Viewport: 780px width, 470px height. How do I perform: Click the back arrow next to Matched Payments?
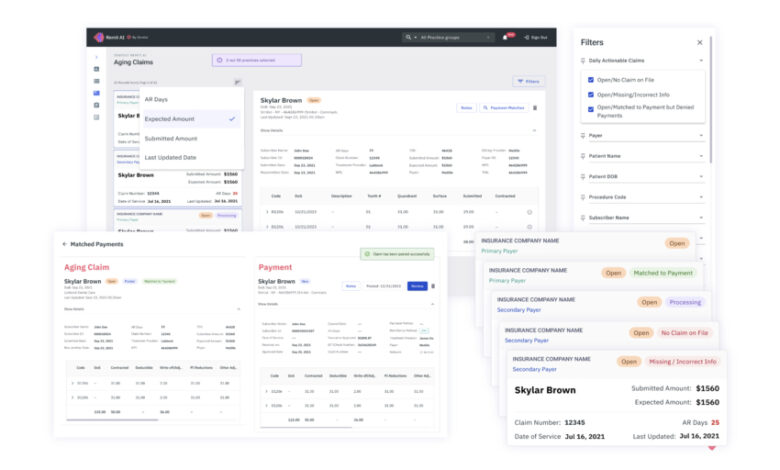click(x=65, y=244)
